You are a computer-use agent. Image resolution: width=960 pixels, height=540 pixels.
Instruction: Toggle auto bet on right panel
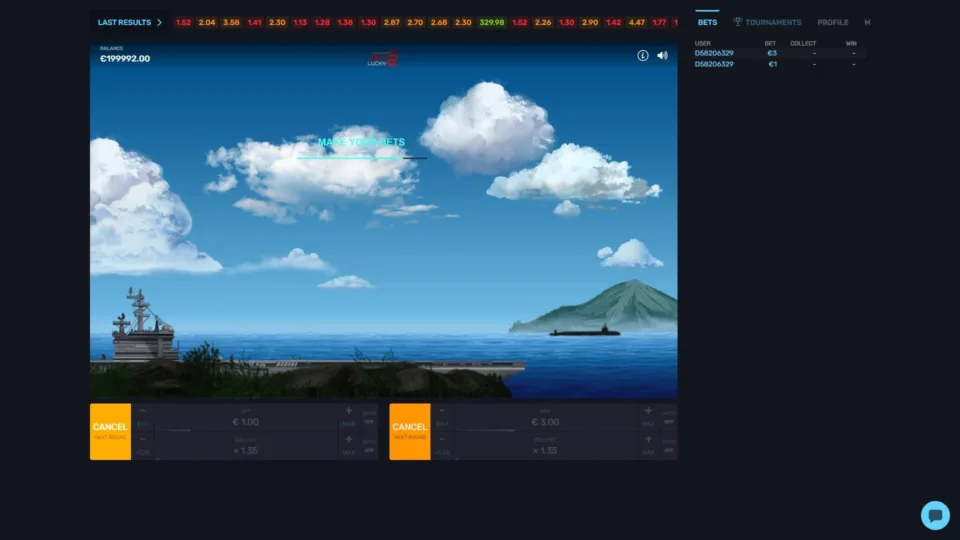click(x=668, y=421)
